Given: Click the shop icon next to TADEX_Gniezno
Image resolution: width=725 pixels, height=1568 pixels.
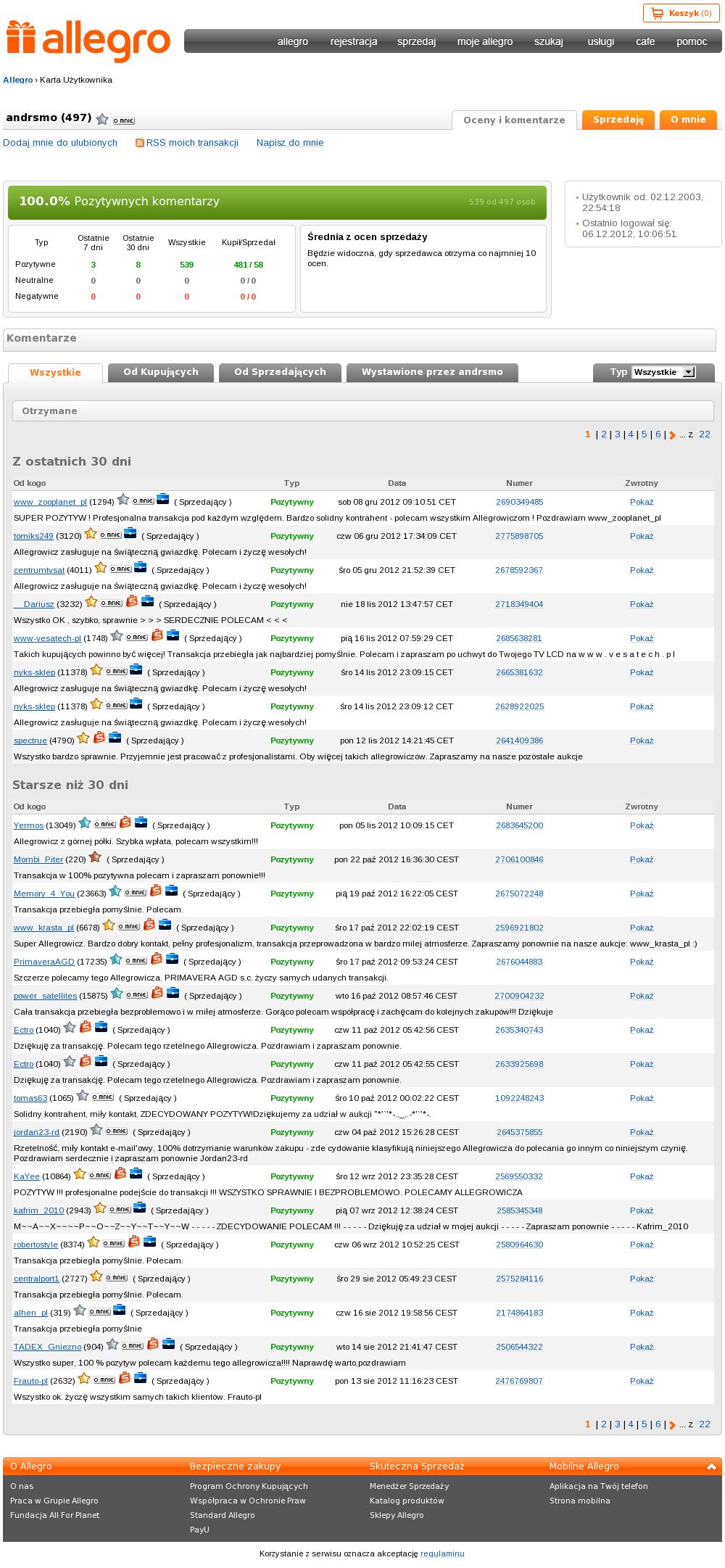Looking at the screenshot, I should (x=152, y=1344).
